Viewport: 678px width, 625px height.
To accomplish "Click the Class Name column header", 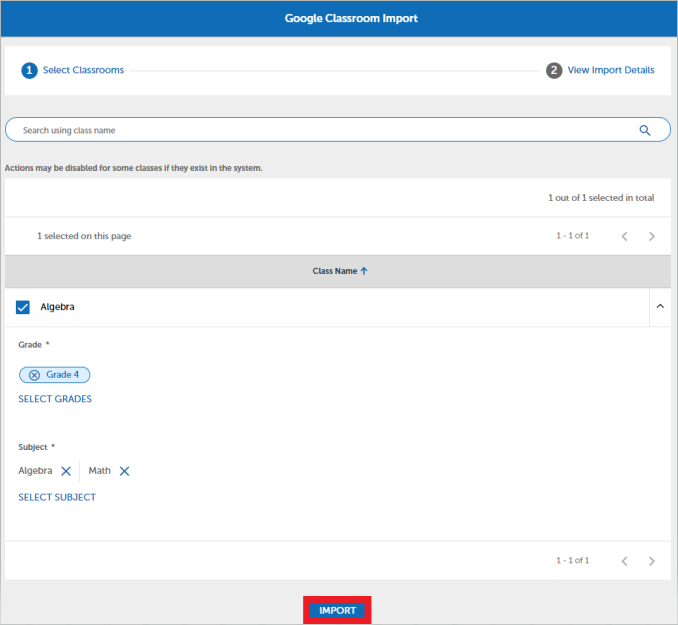I will coord(340,271).
